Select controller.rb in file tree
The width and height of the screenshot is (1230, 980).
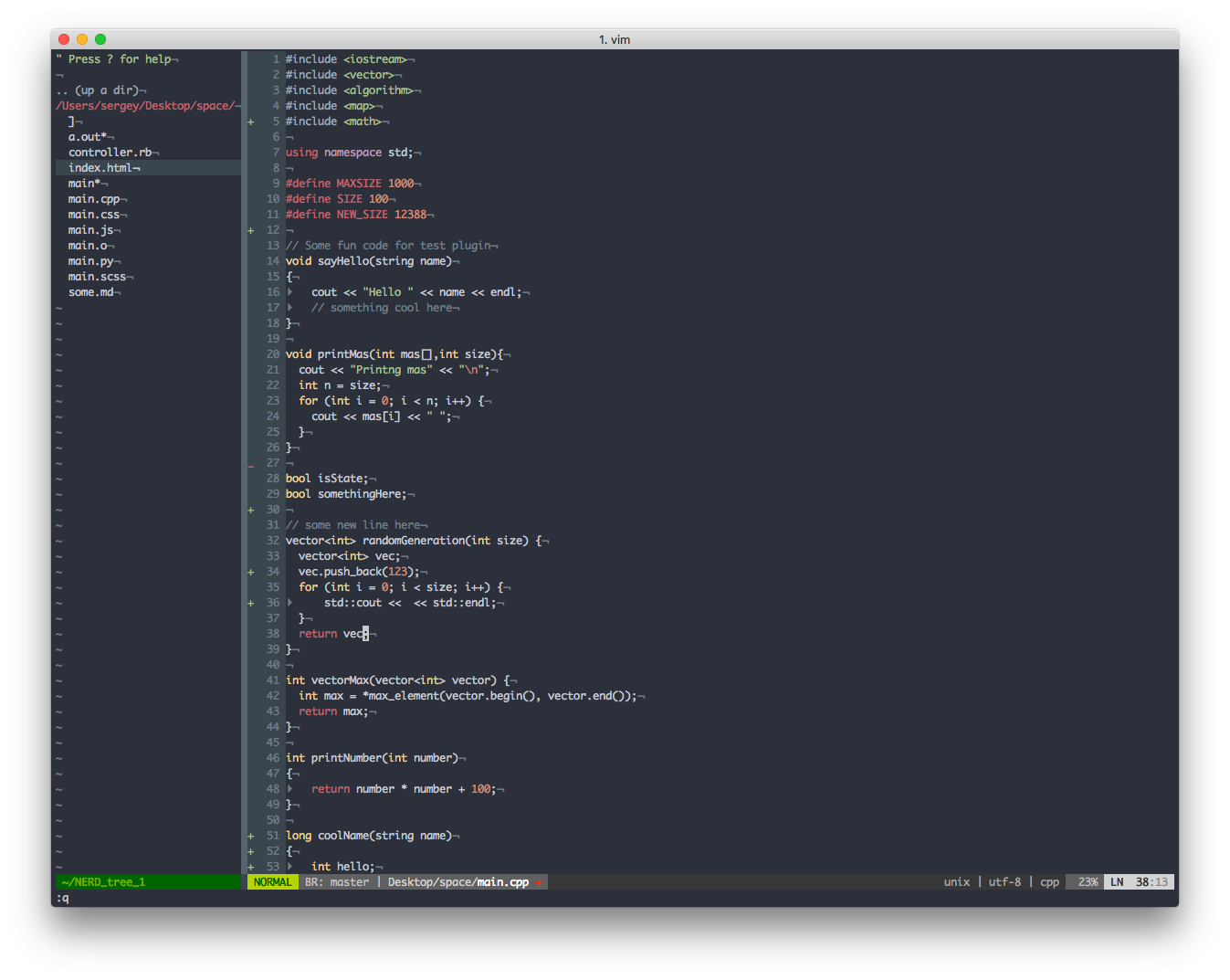coord(110,153)
